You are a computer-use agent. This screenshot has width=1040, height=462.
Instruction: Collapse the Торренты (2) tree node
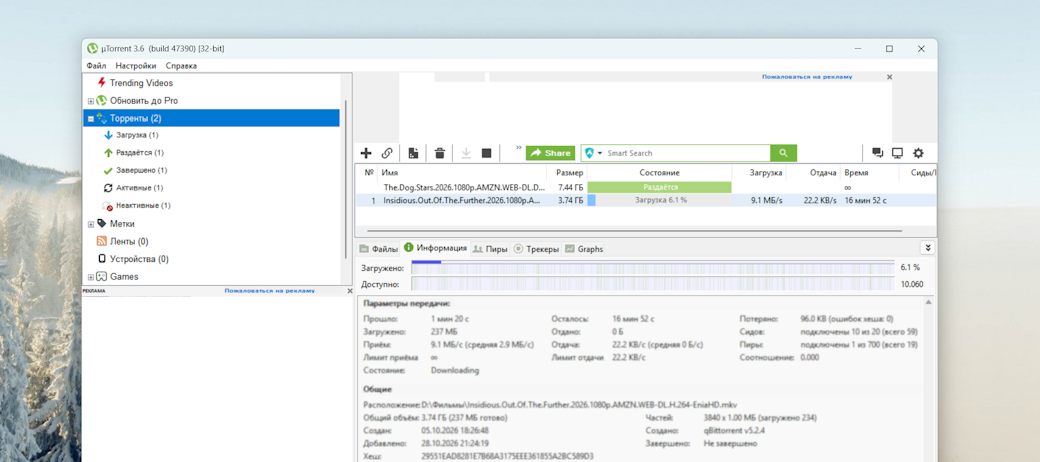[x=91, y=119]
